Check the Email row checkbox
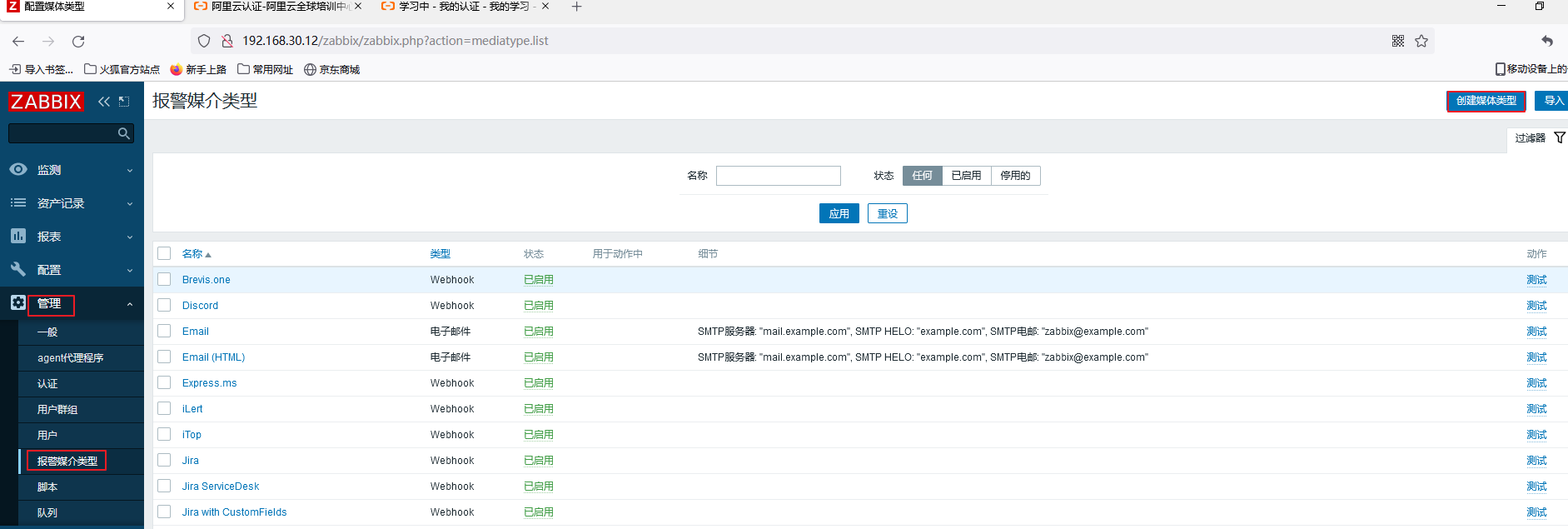The image size is (1568, 529). pyautogui.click(x=164, y=331)
